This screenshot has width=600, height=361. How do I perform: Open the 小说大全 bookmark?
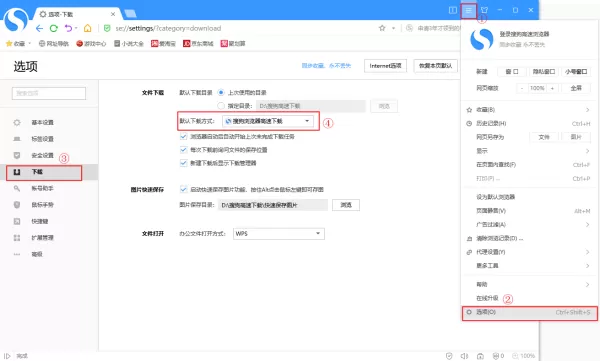pyautogui.click(x=129, y=44)
